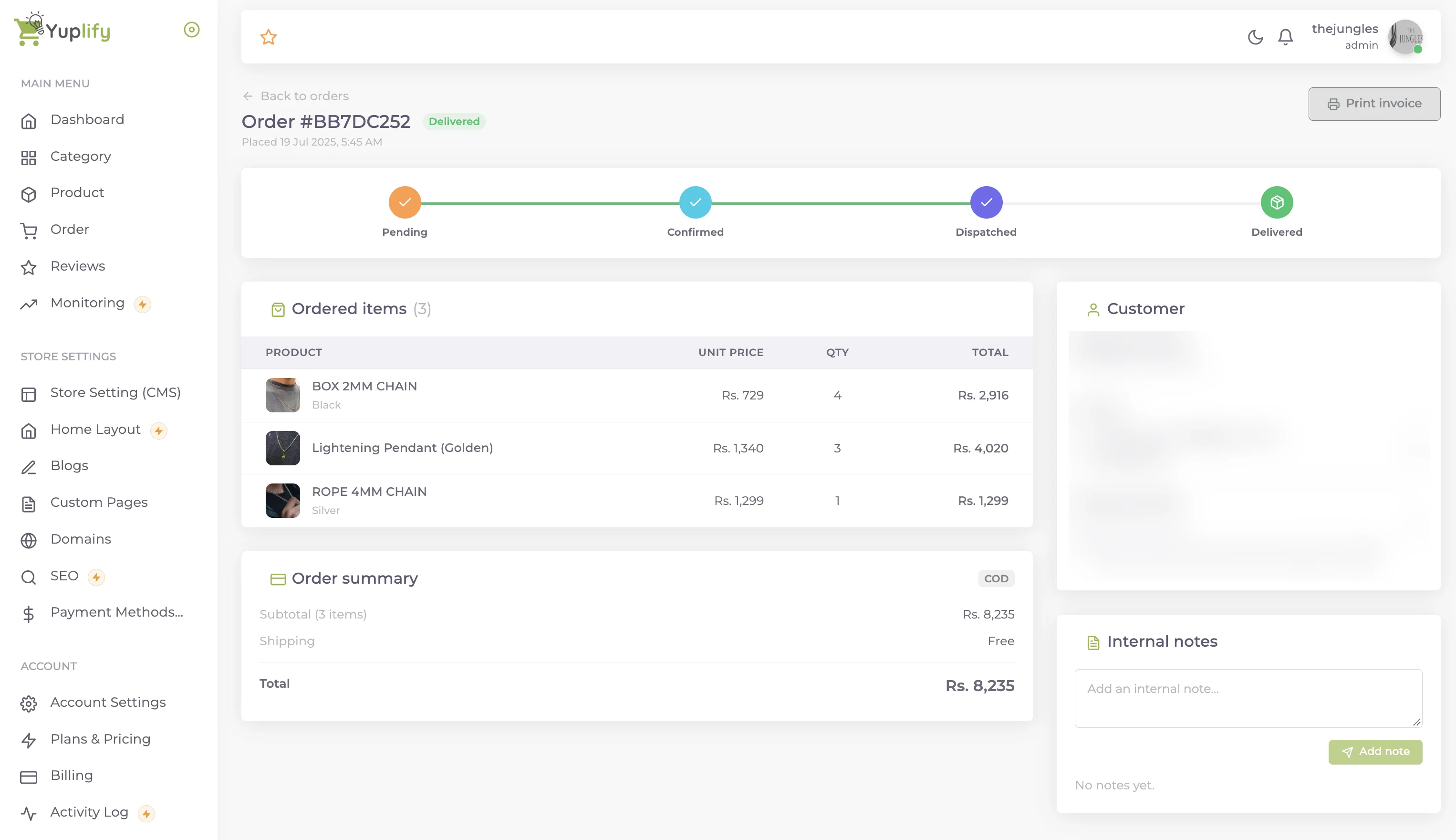Viewport: 1456px width, 840px height.
Task: Click the Domains globe icon
Action: (x=29, y=540)
